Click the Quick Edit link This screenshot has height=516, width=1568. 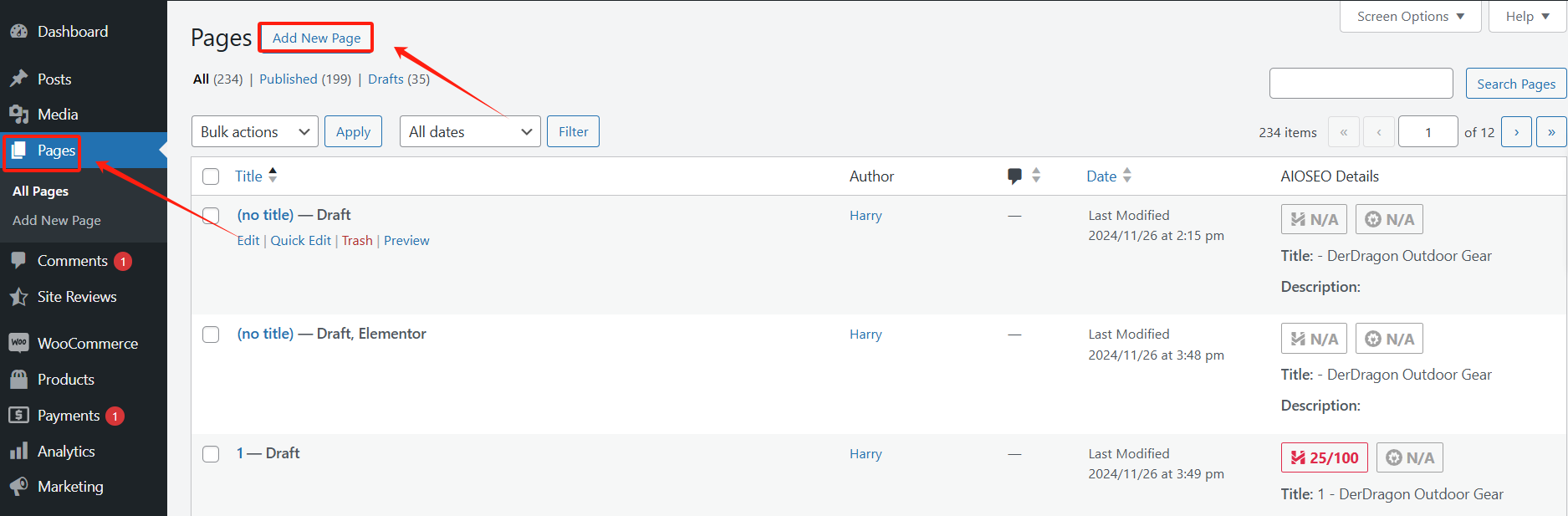click(300, 241)
